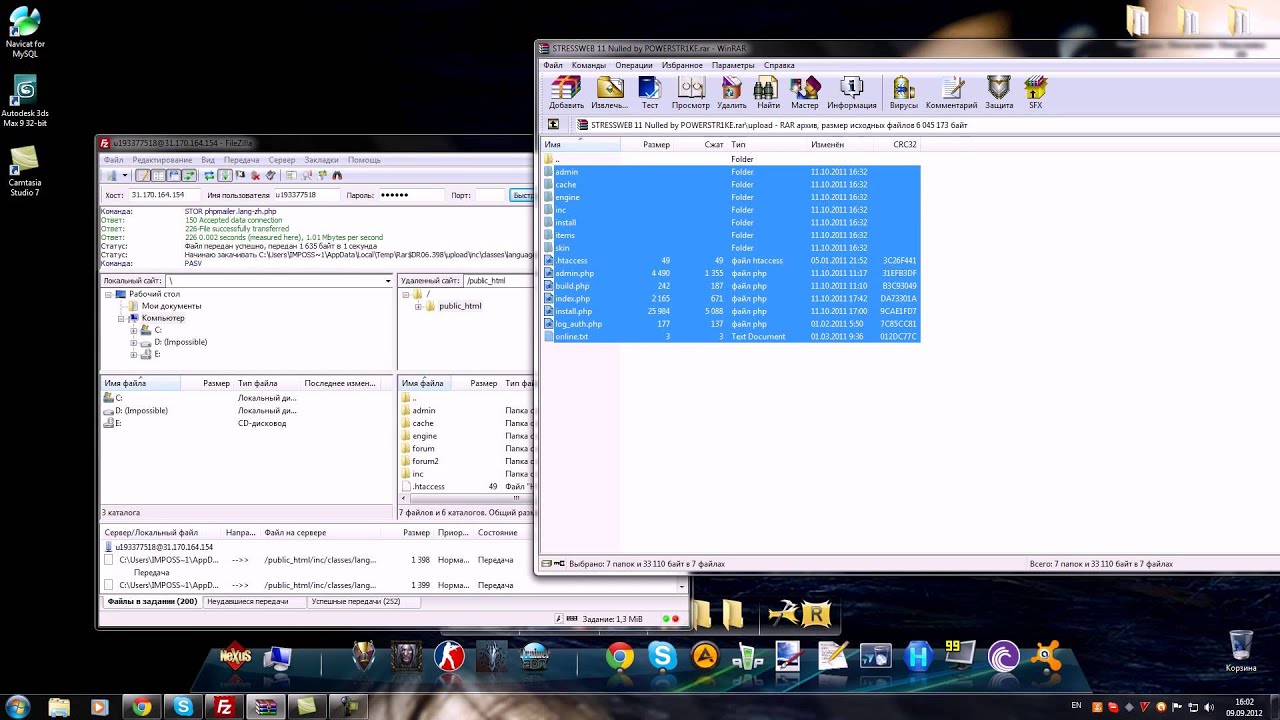Collapse the remote root / tree node
The image size is (1280, 720).
pyautogui.click(x=406, y=294)
